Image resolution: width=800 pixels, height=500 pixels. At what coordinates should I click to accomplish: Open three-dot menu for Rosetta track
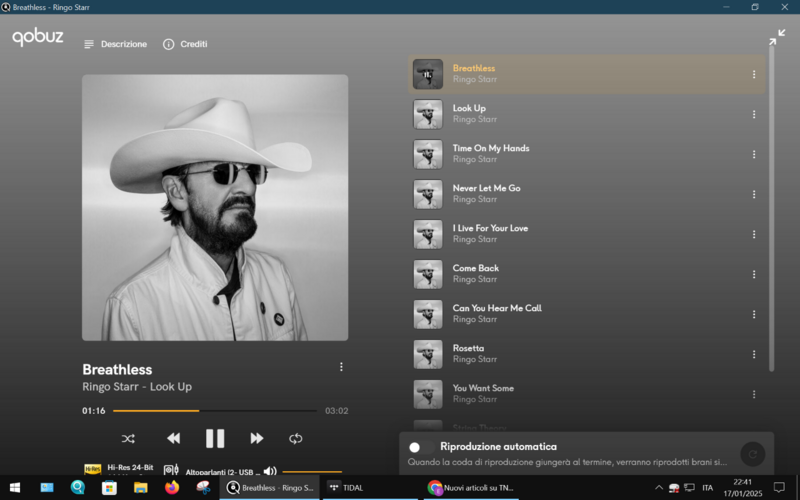754,354
